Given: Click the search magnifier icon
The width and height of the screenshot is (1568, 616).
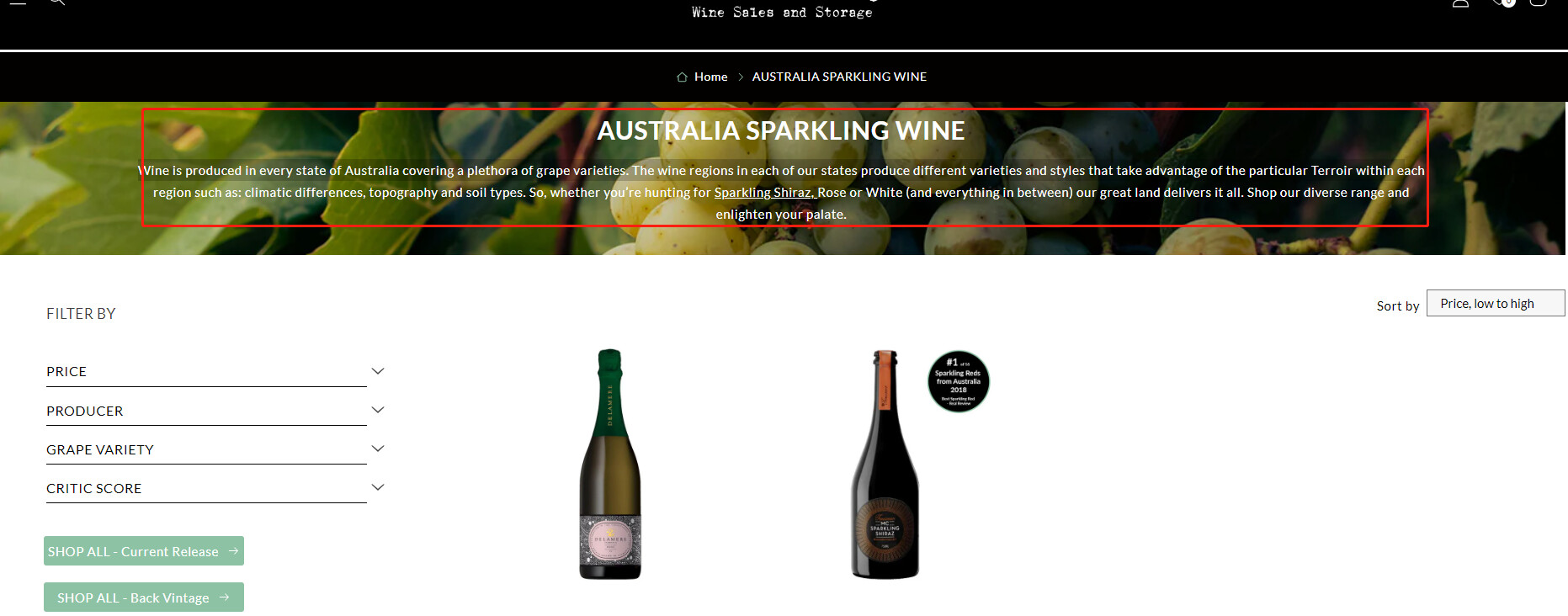Looking at the screenshot, I should 56,3.
